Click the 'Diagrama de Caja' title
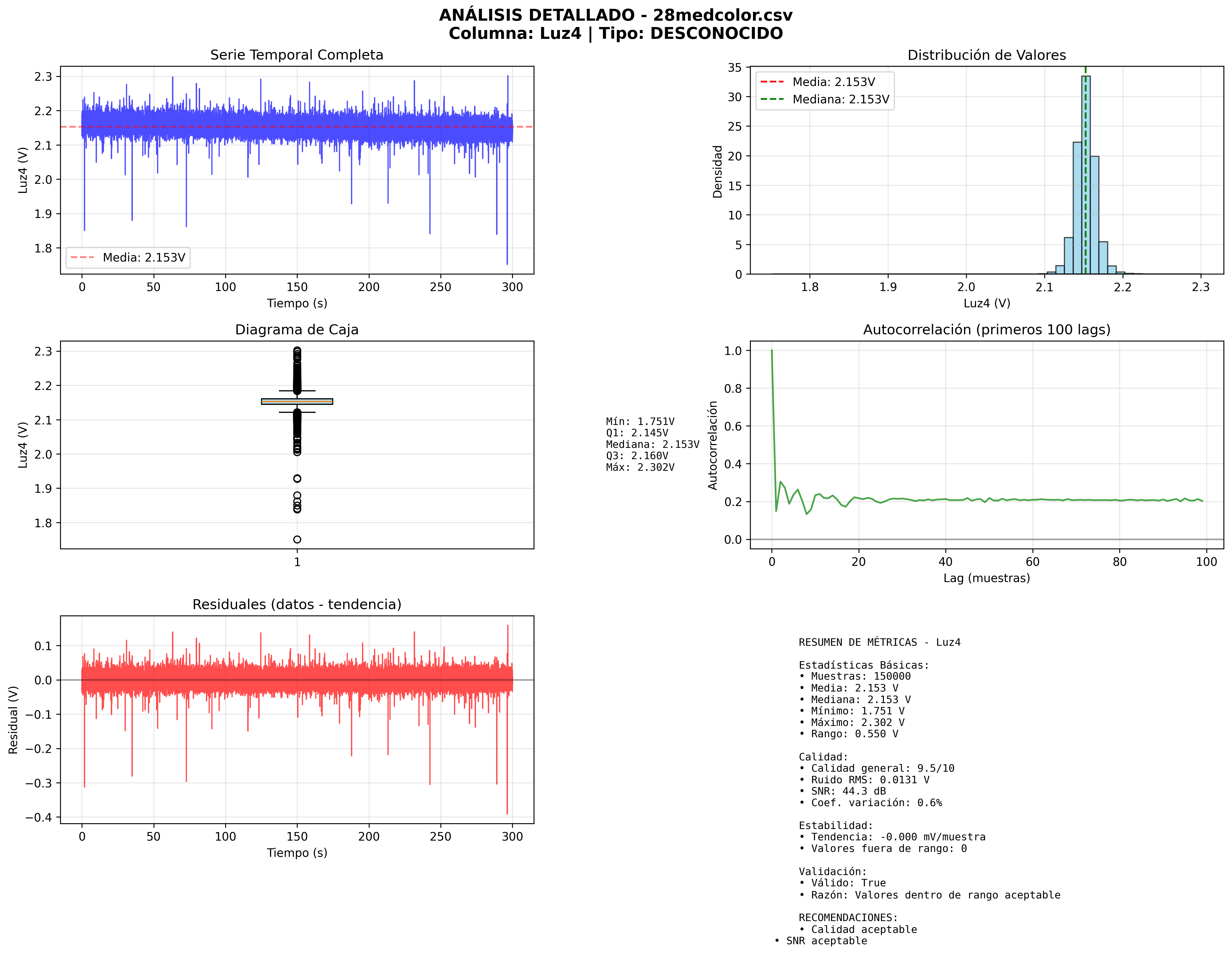Viewport: 1232px width, 966px height. pos(296,330)
